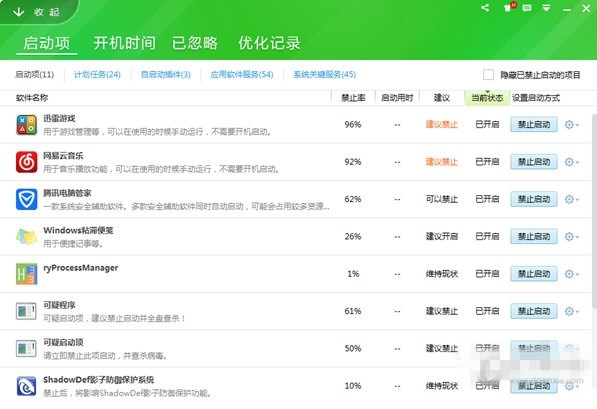Click the 设置启动方式 column header
This screenshot has width=597, height=409.
pyautogui.click(x=536, y=98)
